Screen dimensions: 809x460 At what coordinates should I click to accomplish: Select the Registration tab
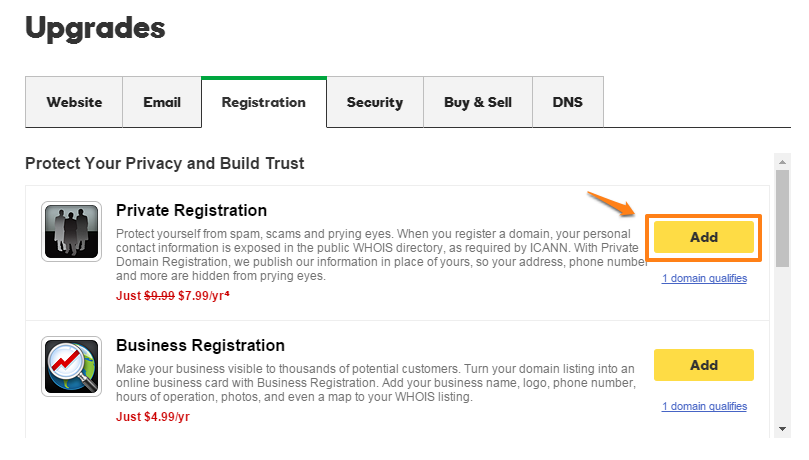(x=264, y=102)
